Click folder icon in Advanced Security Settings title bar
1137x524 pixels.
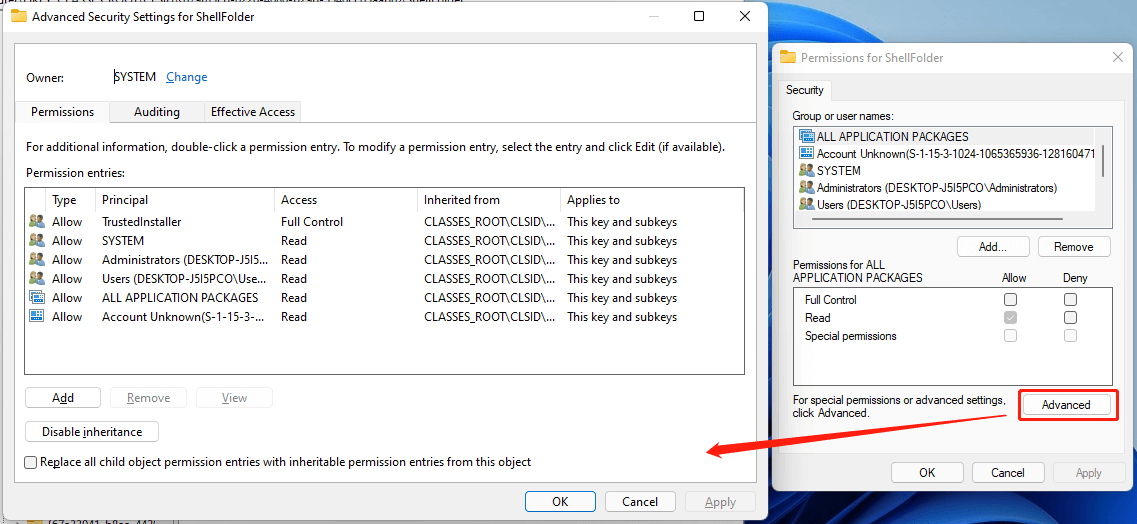[x=19, y=16]
